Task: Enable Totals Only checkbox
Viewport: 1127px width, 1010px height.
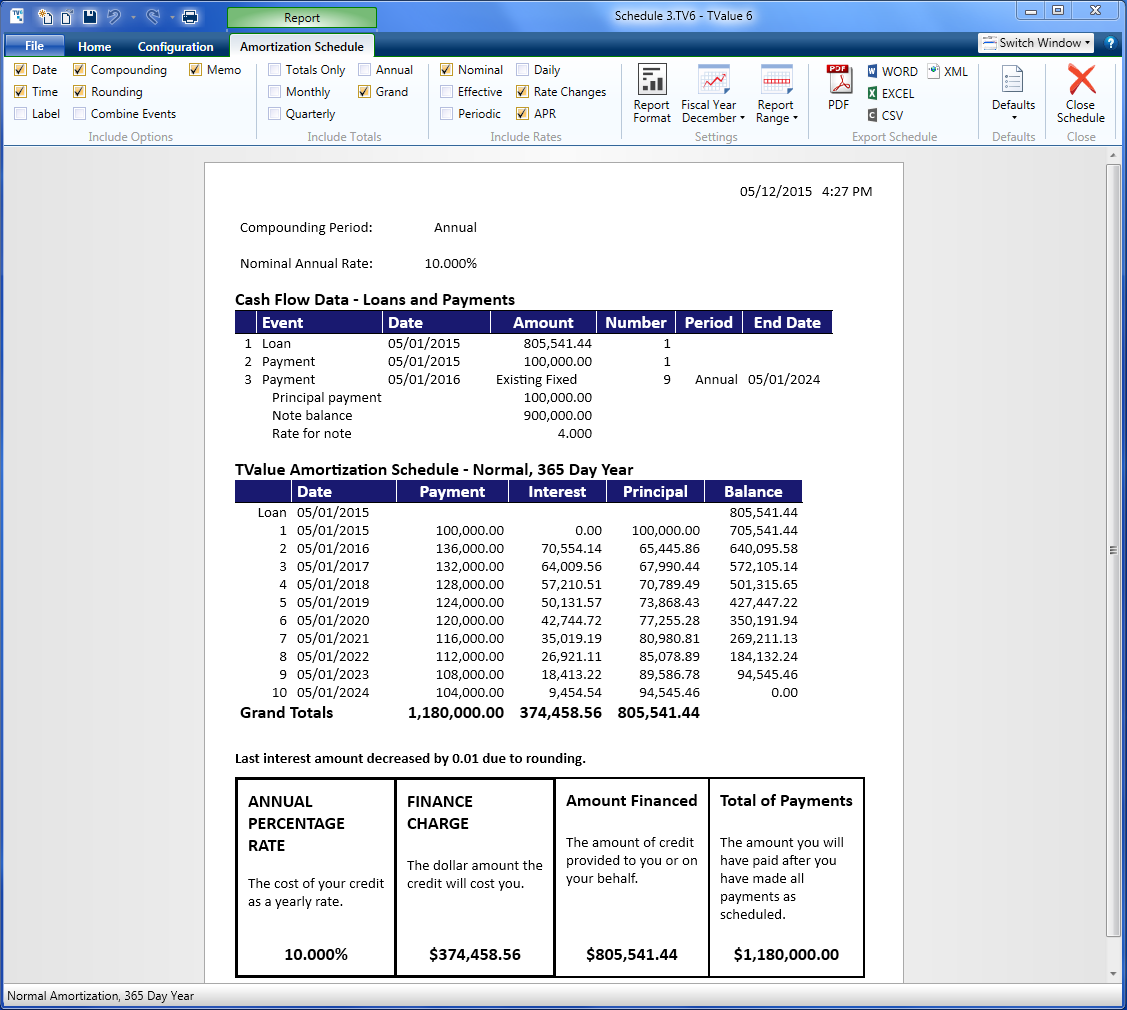Action: tap(275, 70)
